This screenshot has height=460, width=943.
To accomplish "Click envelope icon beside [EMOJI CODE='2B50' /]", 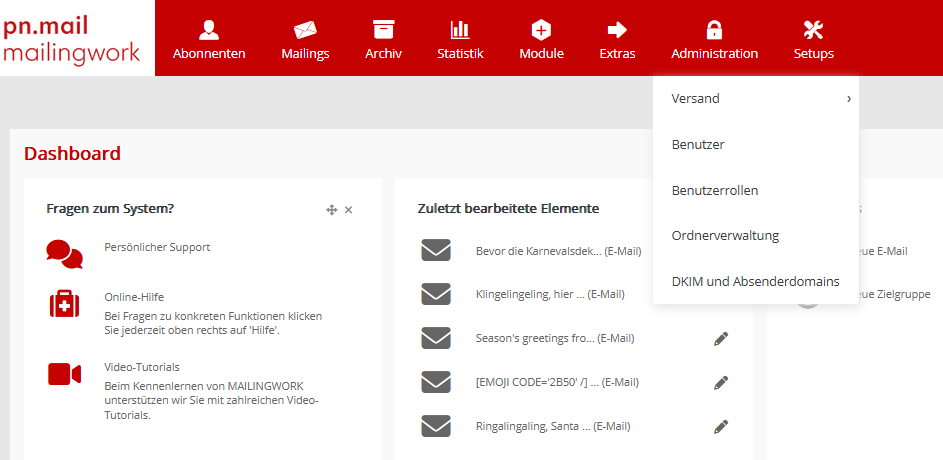I will [x=436, y=382].
